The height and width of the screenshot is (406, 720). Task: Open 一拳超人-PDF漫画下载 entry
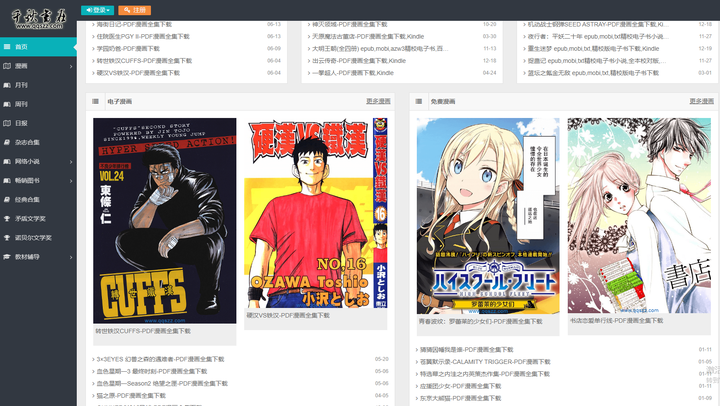[x=353, y=73]
